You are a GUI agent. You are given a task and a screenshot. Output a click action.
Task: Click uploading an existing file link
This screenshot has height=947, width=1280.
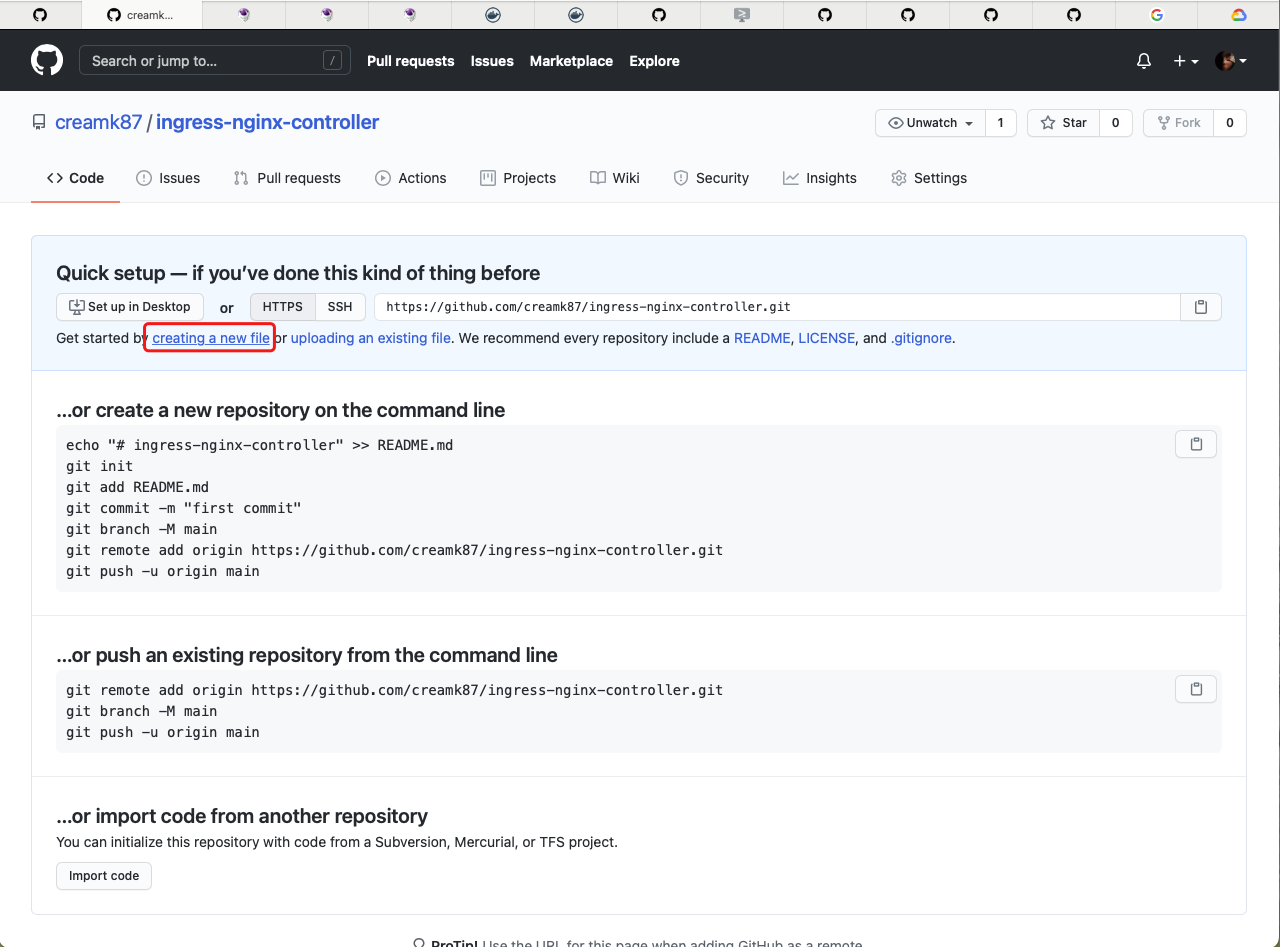click(x=371, y=338)
